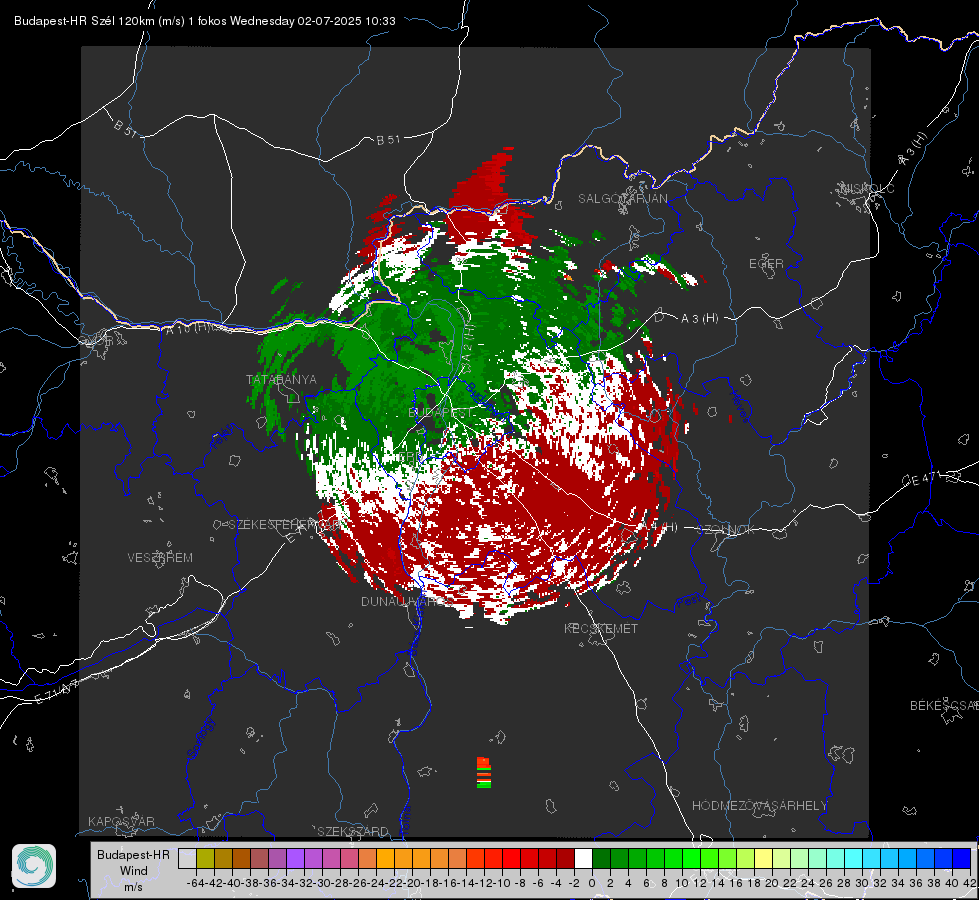Select the white swatch in the wind legend
The width and height of the screenshot is (979, 900).
tap(583, 858)
